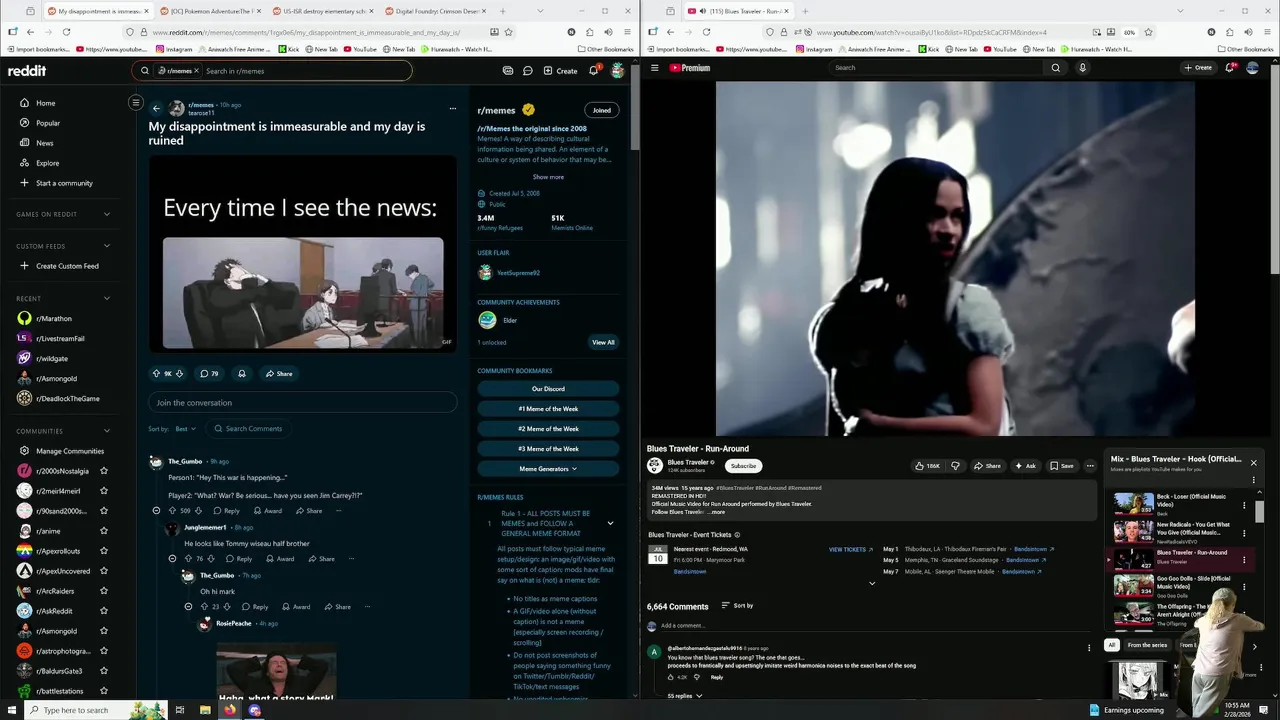Image resolution: width=1280 pixels, height=720 pixels.
Task: Open Reddit user avatar menu
Action: tap(618, 71)
